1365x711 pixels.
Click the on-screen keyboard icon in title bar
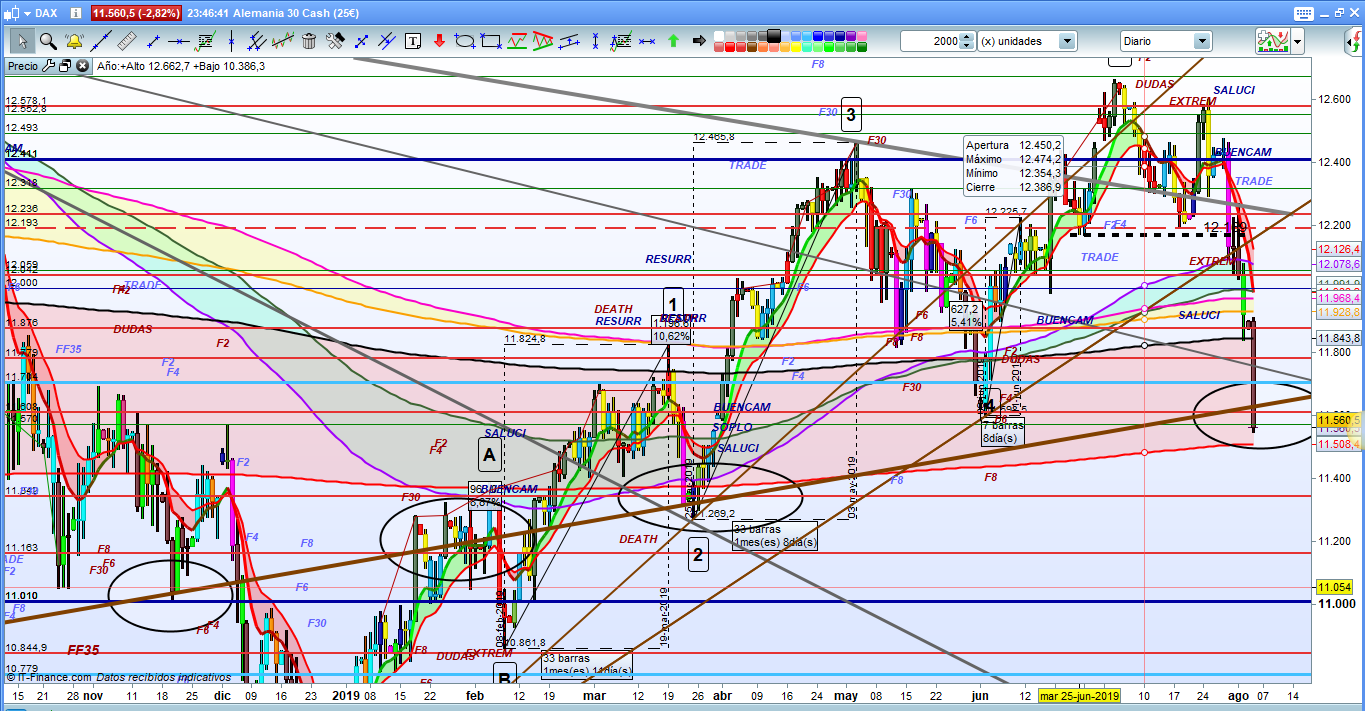(1301, 13)
